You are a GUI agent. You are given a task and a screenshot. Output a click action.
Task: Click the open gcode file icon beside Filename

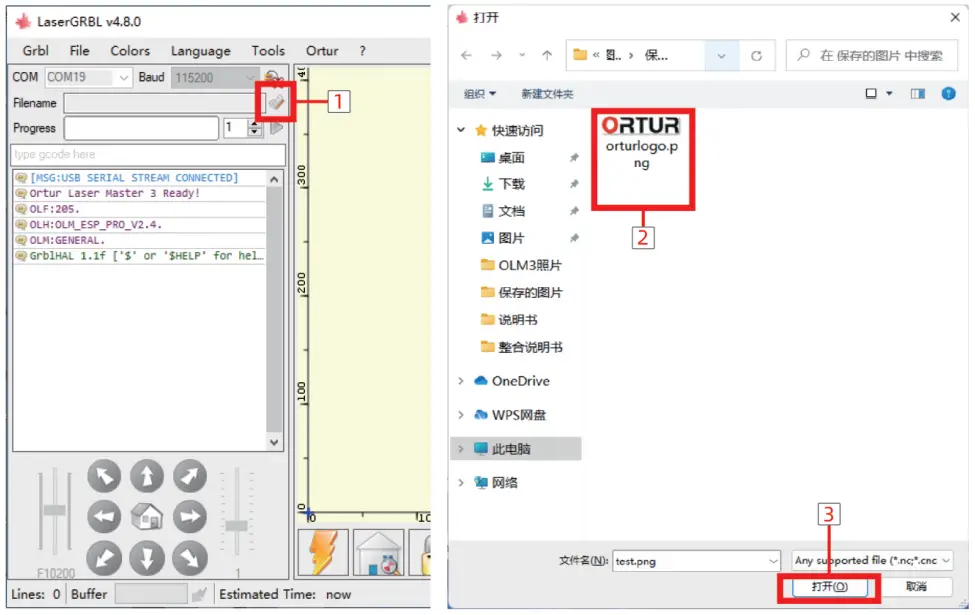277,103
